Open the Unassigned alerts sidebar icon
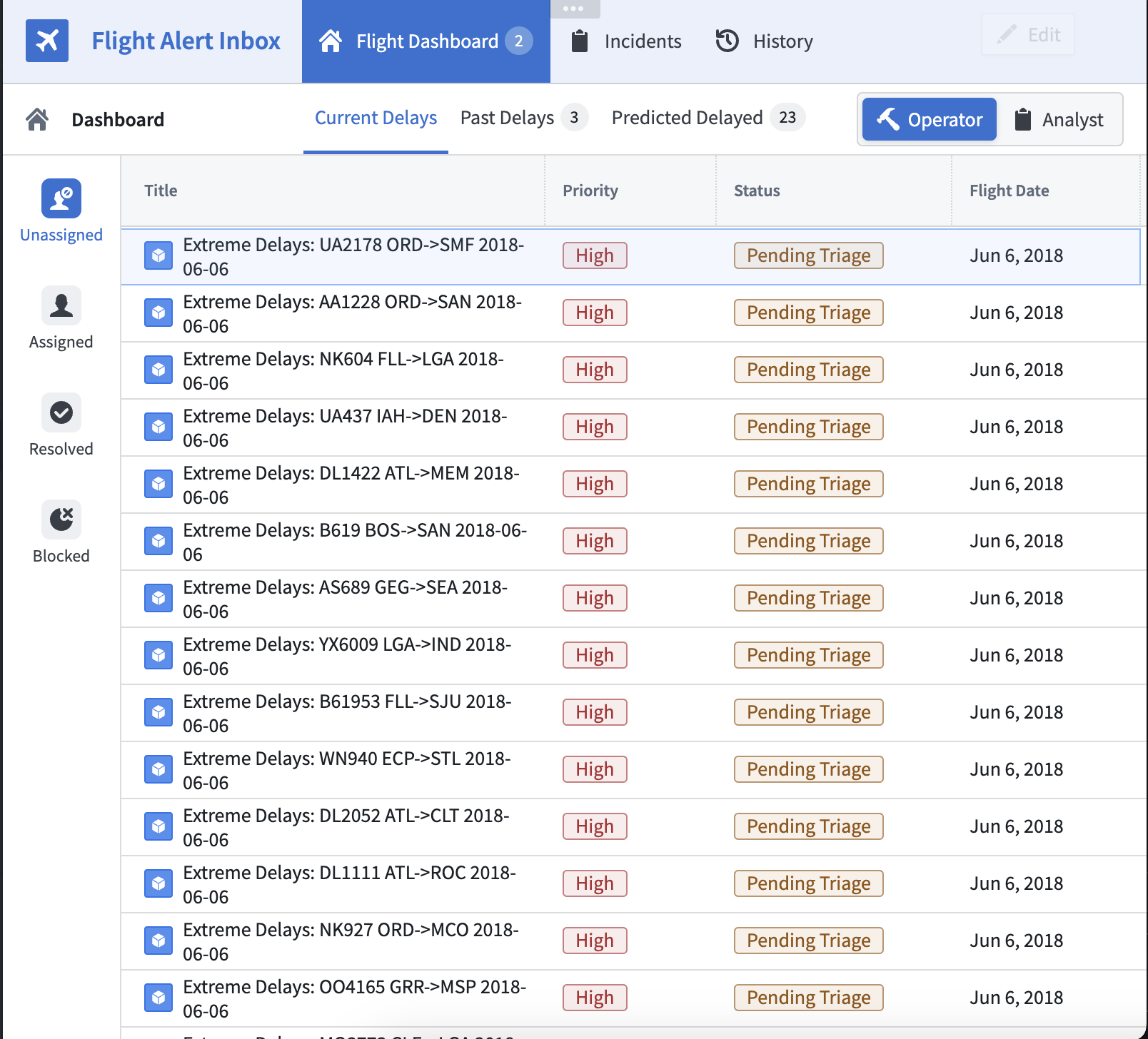Image resolution: width=1148 pixels, height=1039 pixels. 61,198
